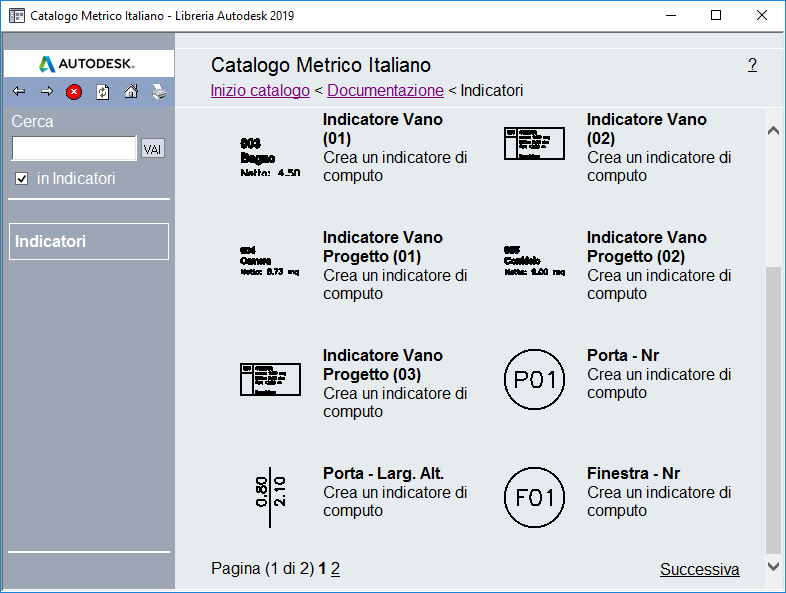Open the Documentazione breadcrumb link
Screen dimensions: 786x593
click(x=385, y=91)
